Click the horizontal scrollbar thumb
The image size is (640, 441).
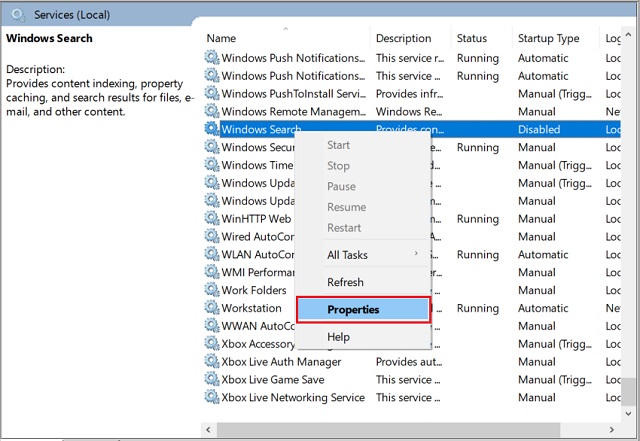[388, 430]
